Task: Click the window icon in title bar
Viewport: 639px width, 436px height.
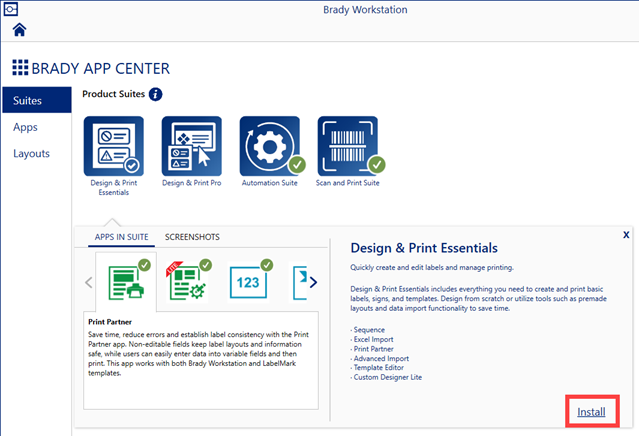Action: tap(11, 9)
